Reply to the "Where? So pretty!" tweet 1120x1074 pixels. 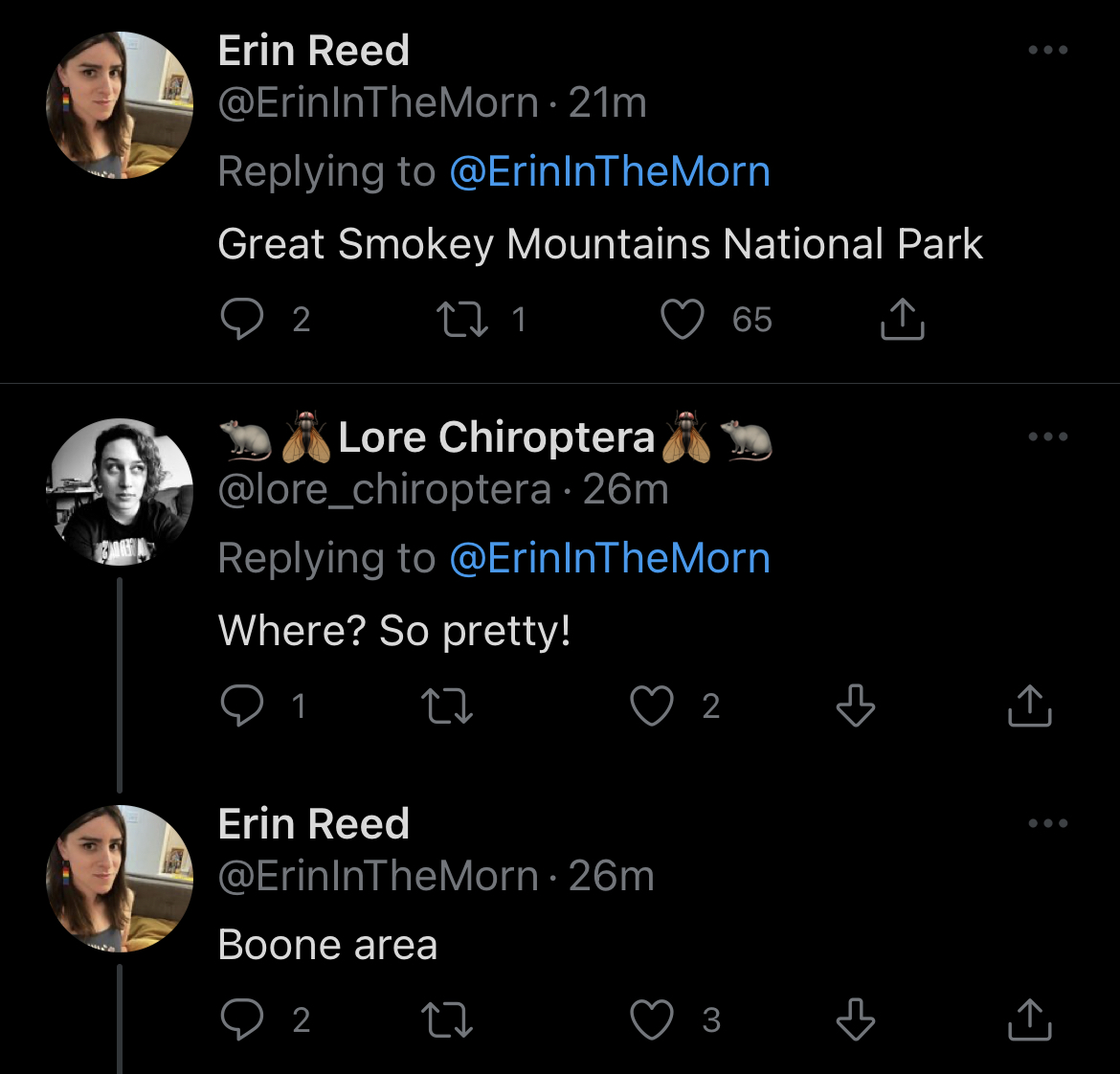[x=241, y=706]
